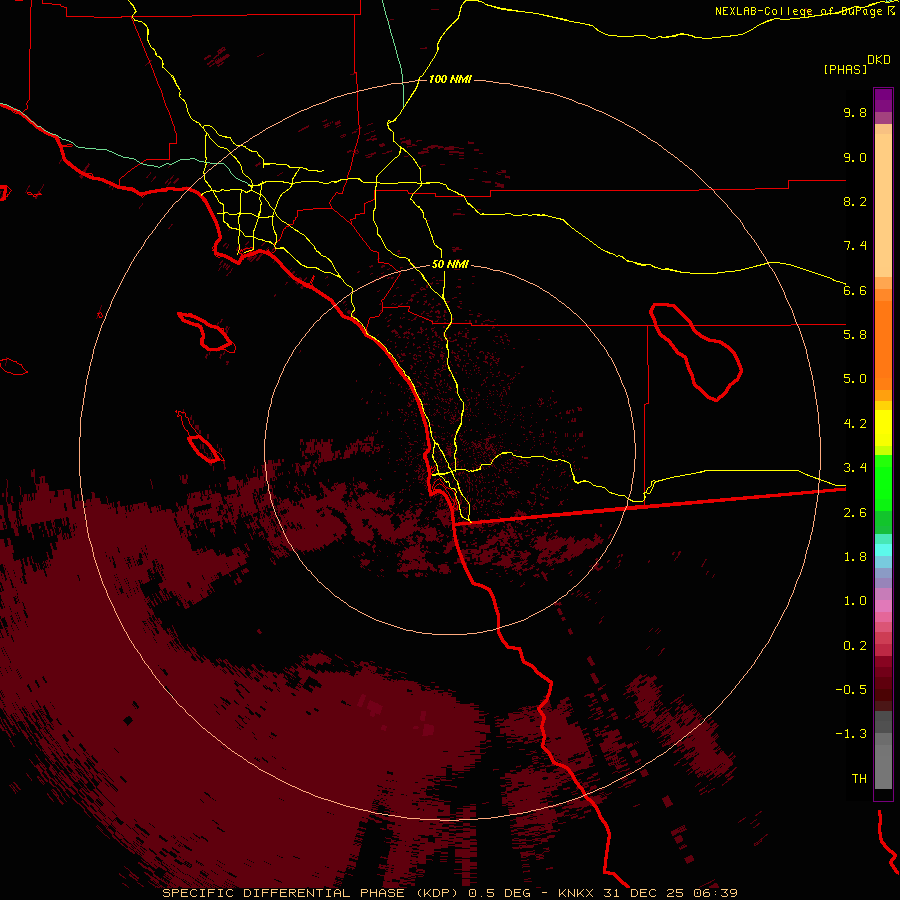
Task: Click the 1.8 scale value
Action: pyautogui.click(x=855, y=557)
